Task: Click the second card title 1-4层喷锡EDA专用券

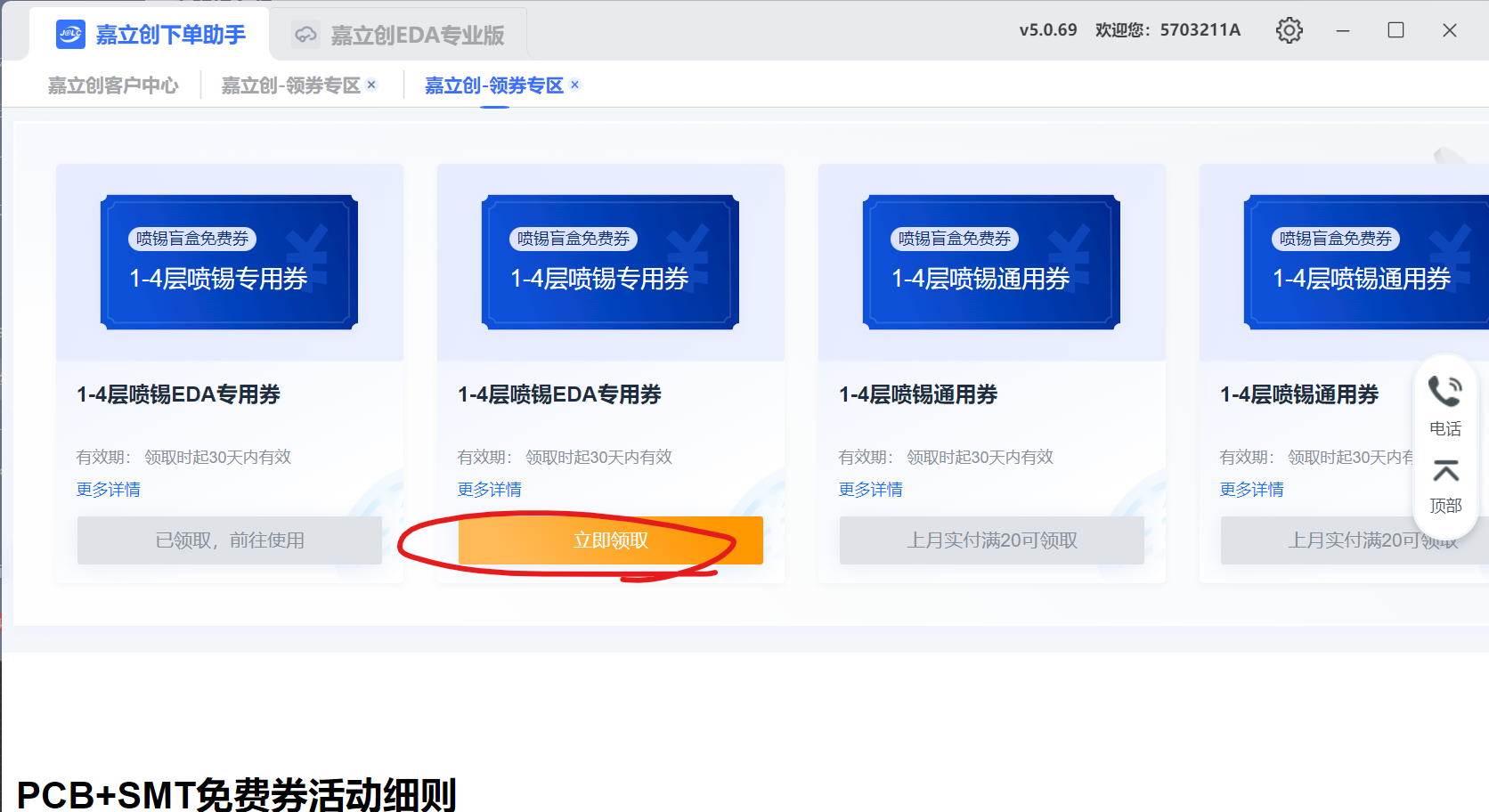Action: click(x=559, y=394)
